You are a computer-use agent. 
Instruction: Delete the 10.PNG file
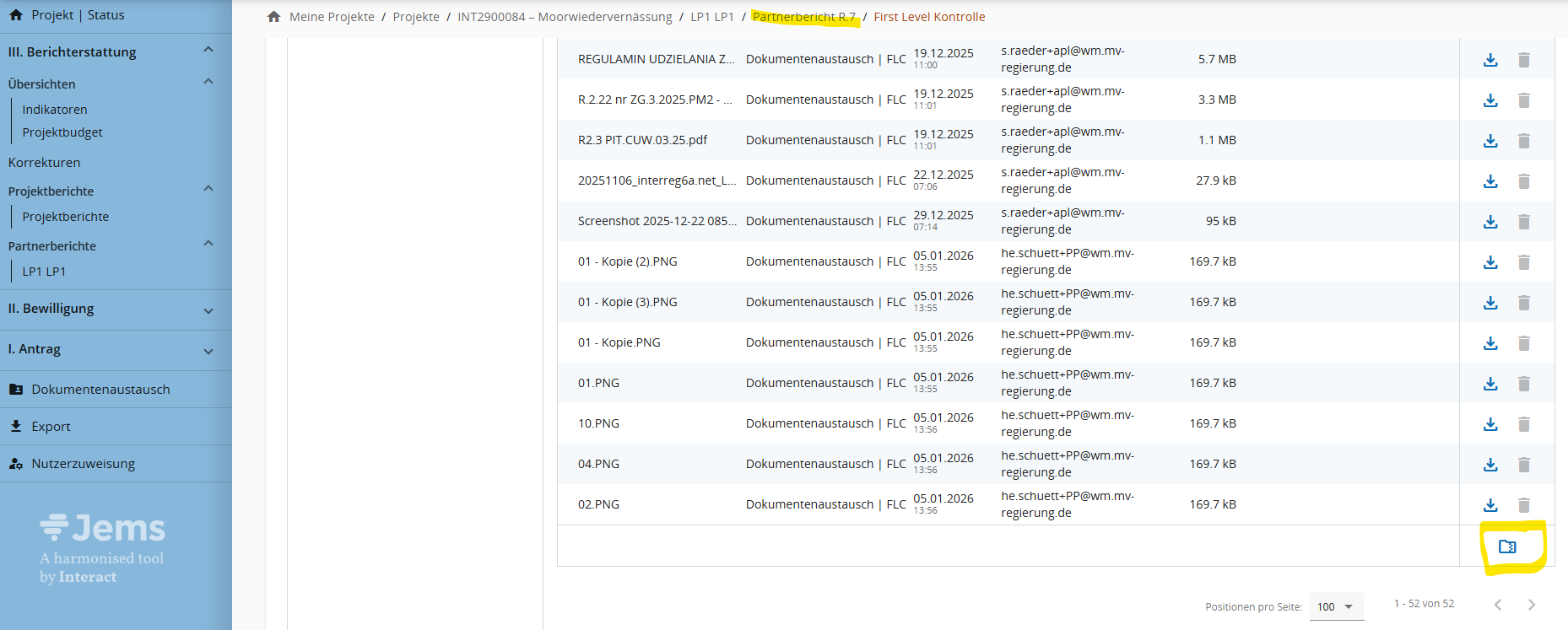1523,424
